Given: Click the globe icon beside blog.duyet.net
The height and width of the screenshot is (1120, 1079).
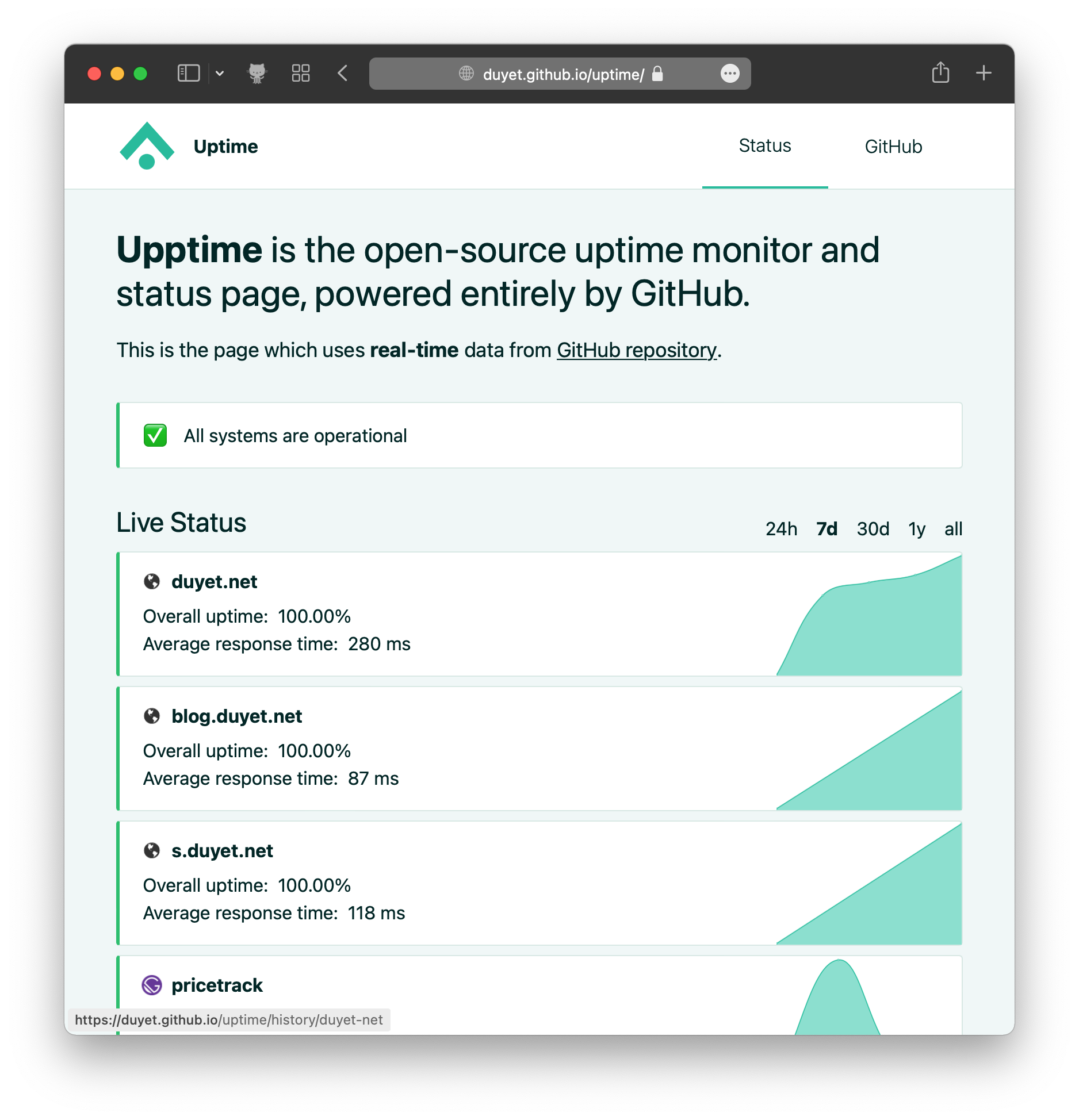Looking at the screenshot, I should click(152, 716).
